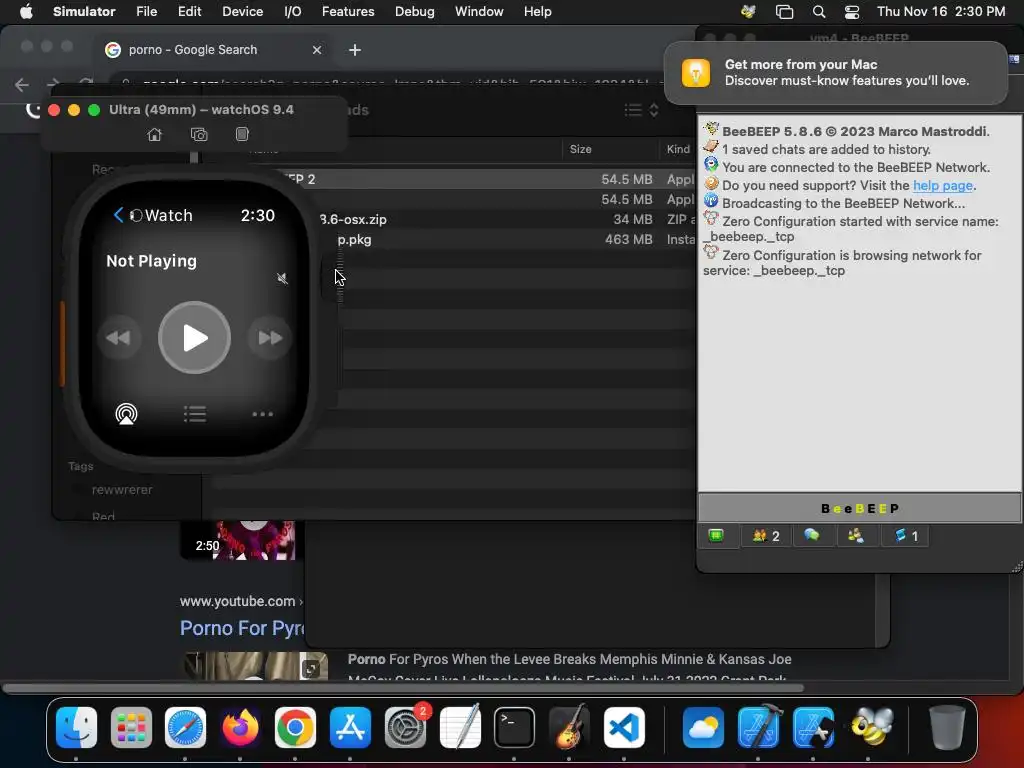Click the Simulator rotate device icon

242,134
